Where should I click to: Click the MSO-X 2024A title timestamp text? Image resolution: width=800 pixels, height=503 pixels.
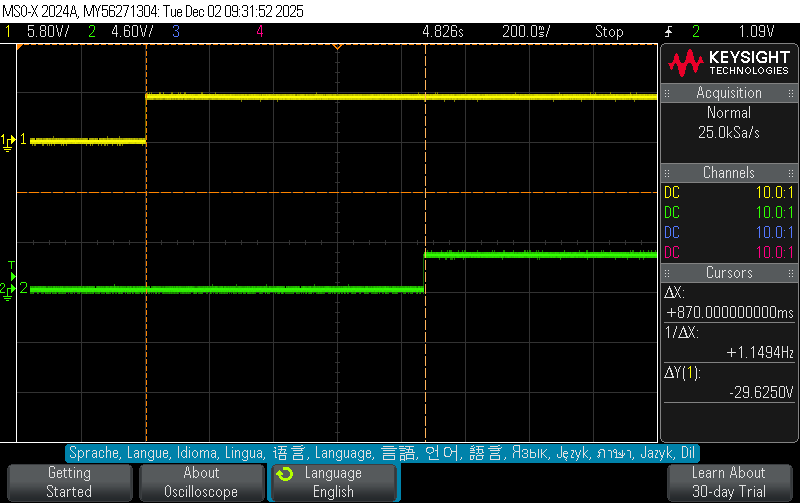[153, 11]
